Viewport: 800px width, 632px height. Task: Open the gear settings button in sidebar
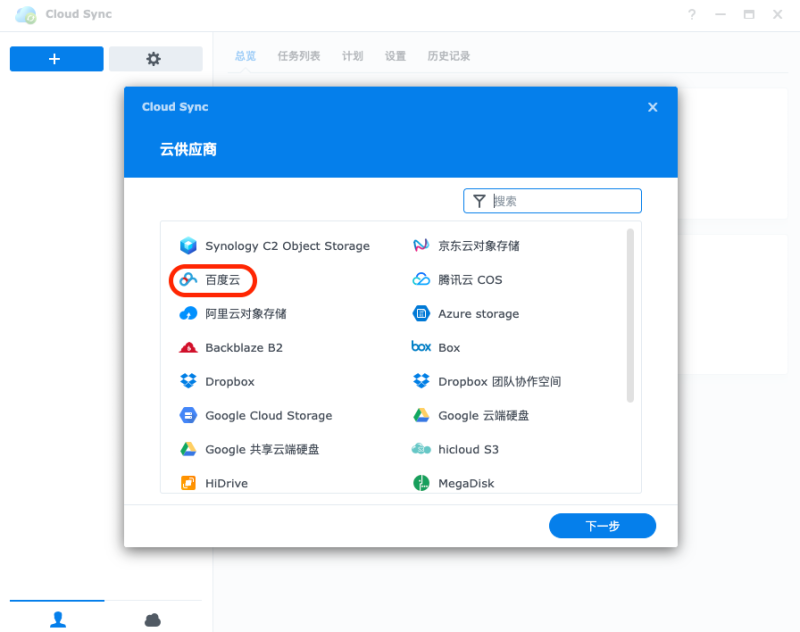(x=156, y=59)
